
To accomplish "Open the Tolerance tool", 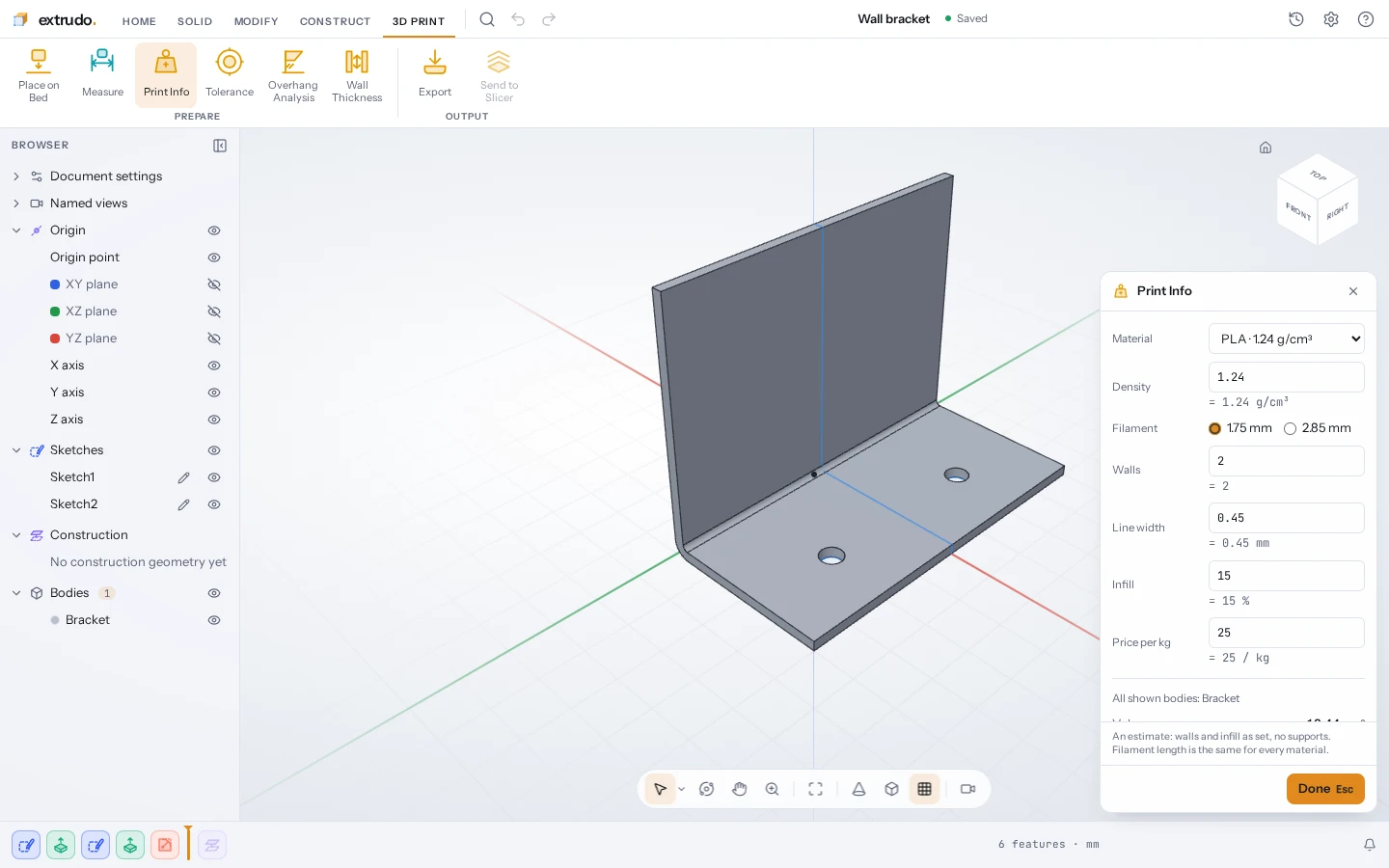I will [230, 75].
